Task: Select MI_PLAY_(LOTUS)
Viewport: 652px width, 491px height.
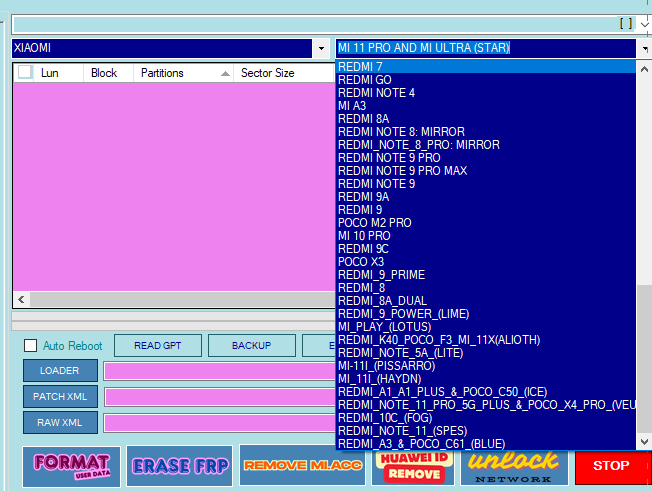Action: 486,327
